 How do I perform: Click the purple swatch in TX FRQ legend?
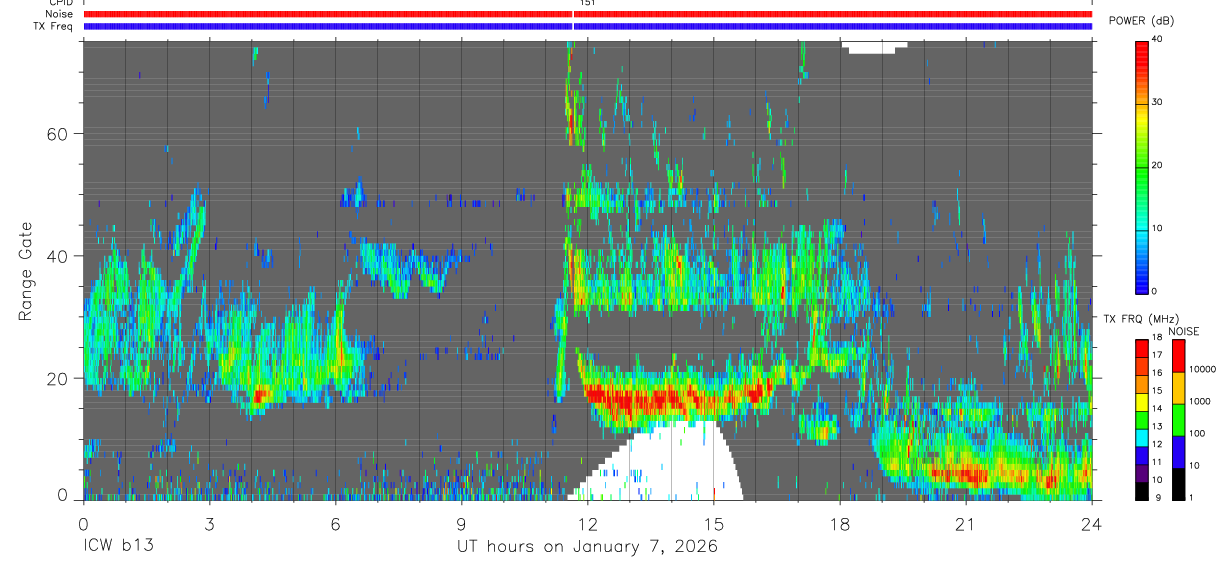[x=1141, y=471]
